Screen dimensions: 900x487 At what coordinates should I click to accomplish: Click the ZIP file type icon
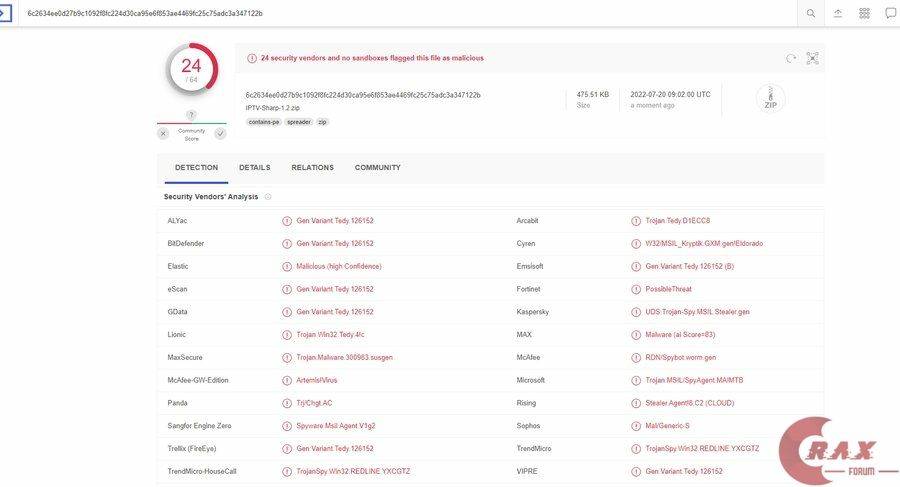pos(770,98)
